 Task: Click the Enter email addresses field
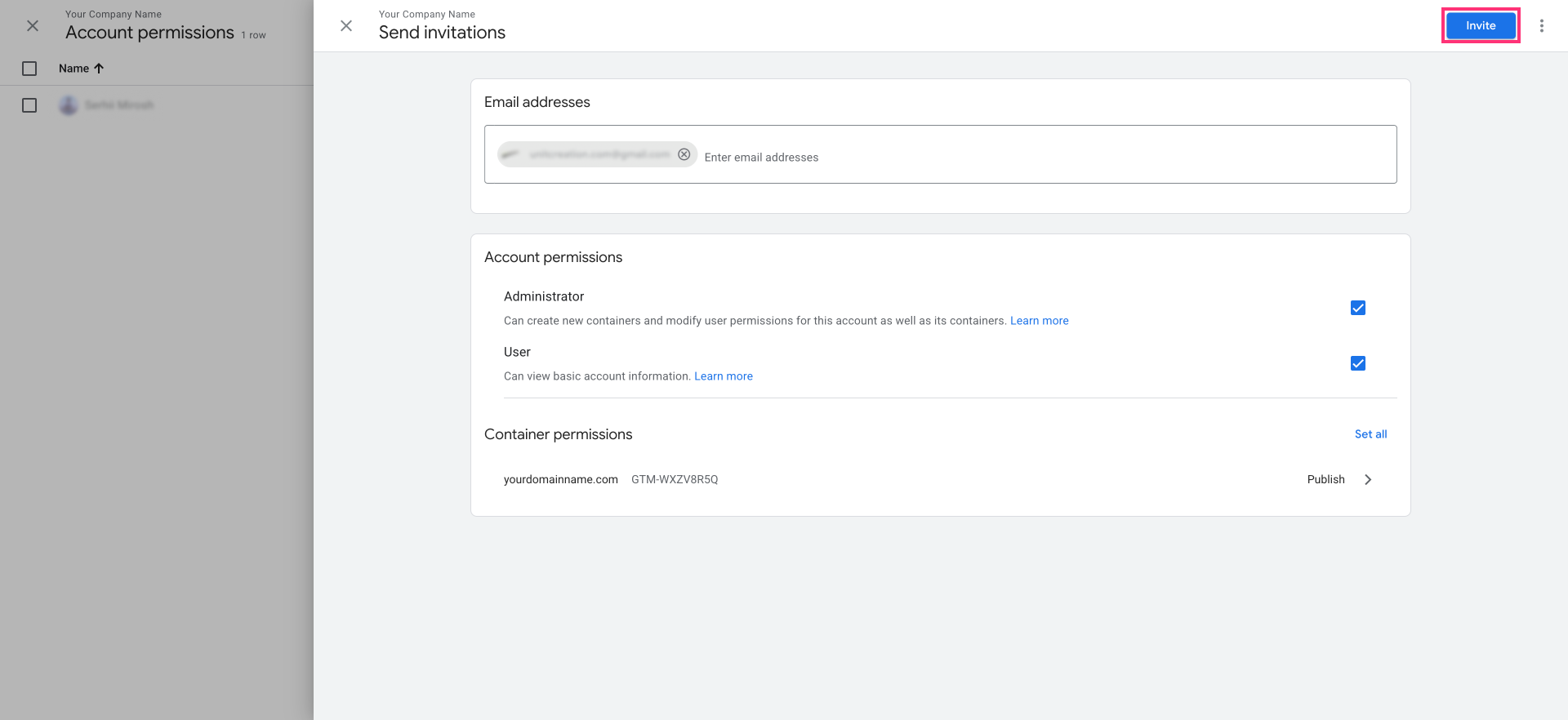(x=980, y=157)
